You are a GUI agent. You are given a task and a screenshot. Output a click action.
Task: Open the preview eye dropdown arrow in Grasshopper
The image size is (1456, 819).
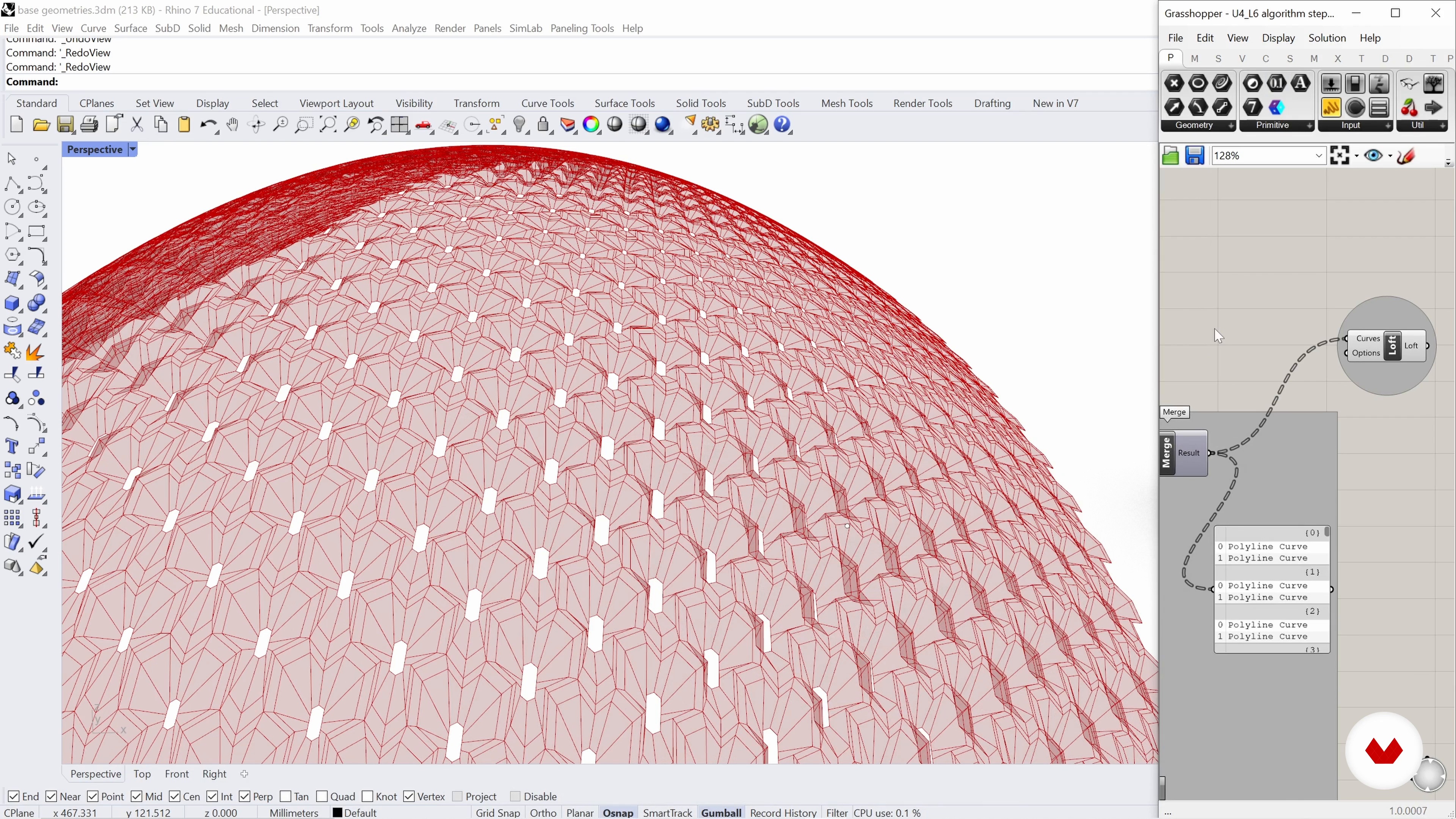click(1390, 155)
